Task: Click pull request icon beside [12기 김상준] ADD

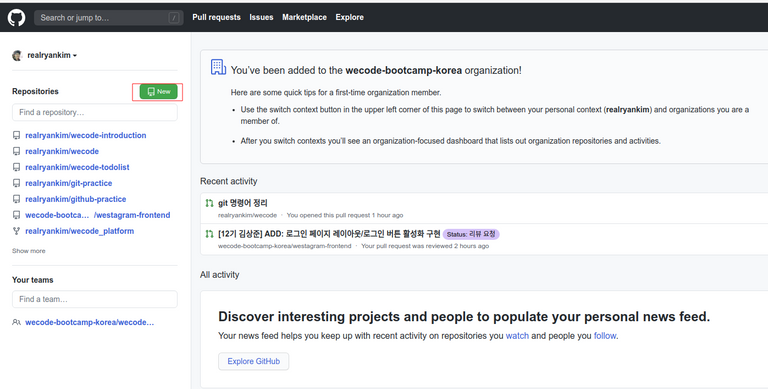Action: 210,234
